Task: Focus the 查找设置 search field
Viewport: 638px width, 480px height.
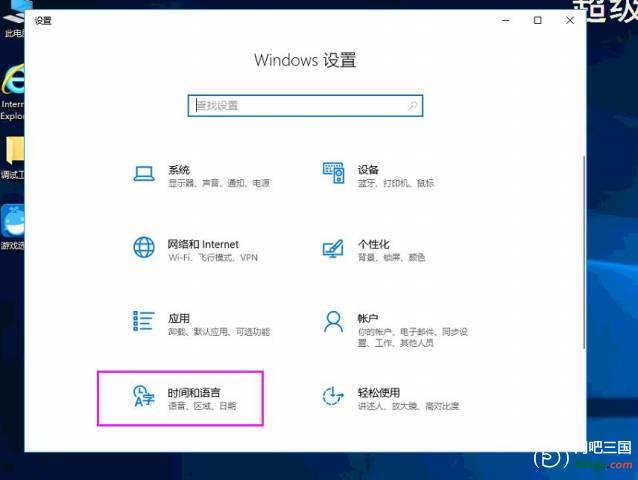Action: (x=305, y=106)
